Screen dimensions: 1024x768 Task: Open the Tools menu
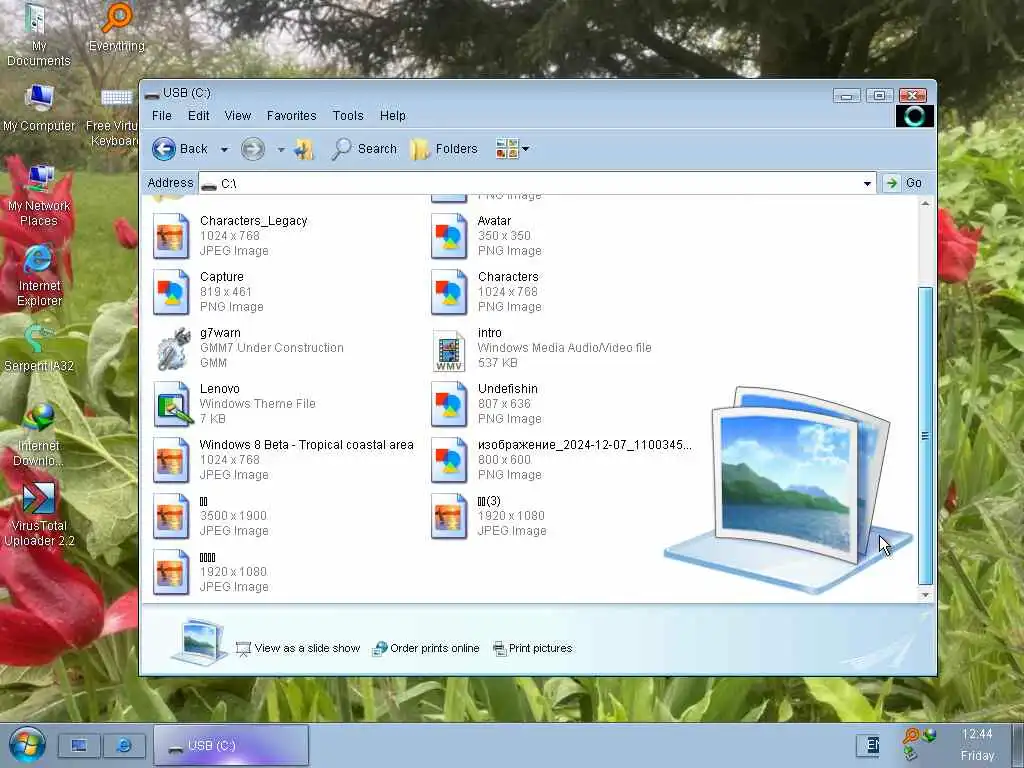347,116
